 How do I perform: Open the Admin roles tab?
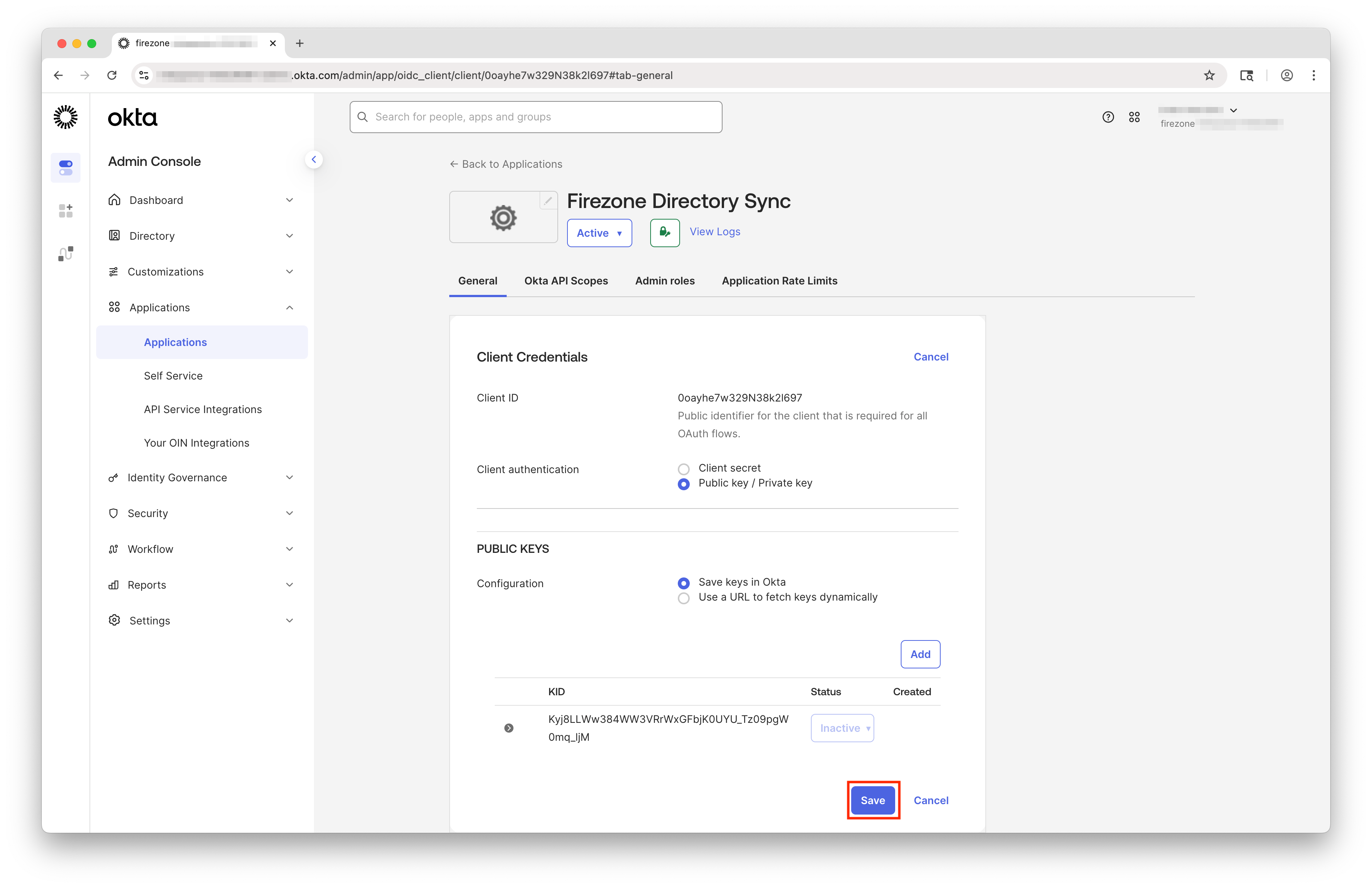click(665, 281)
